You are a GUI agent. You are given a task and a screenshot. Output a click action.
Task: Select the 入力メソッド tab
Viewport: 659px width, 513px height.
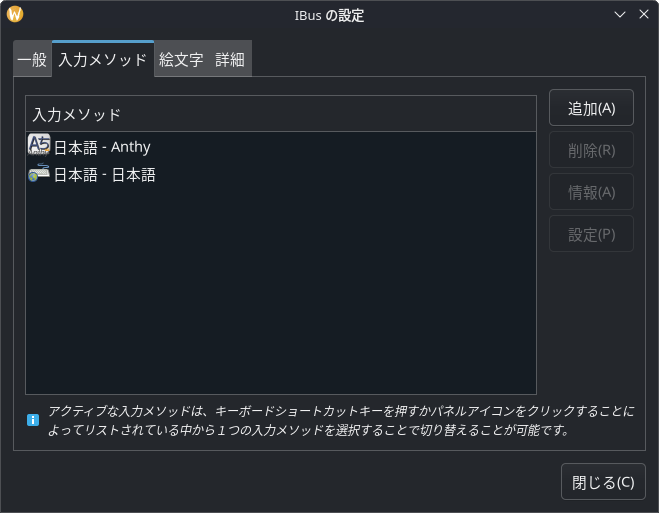pos(103,59)
